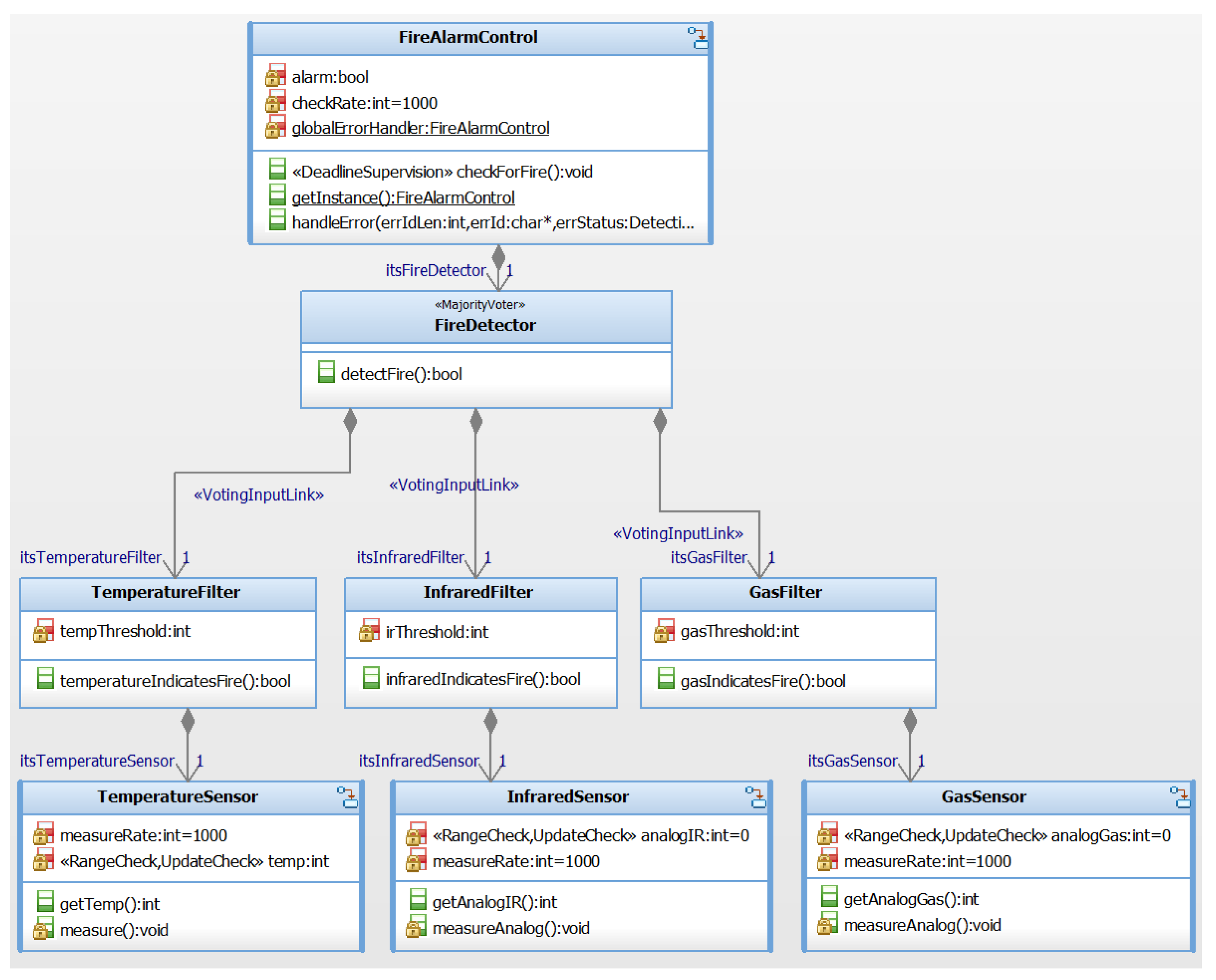The width and height of the screenshot is (1216, 980).
Task: Click the lock icon beside alarm:bool
Action: [275, 76]
